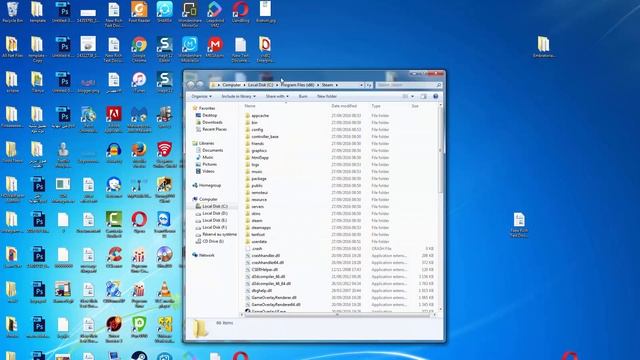This screenshot has width=640, height=360.
Task: Expand the arrow after Steam in breadcrumb
Action: 337,85
